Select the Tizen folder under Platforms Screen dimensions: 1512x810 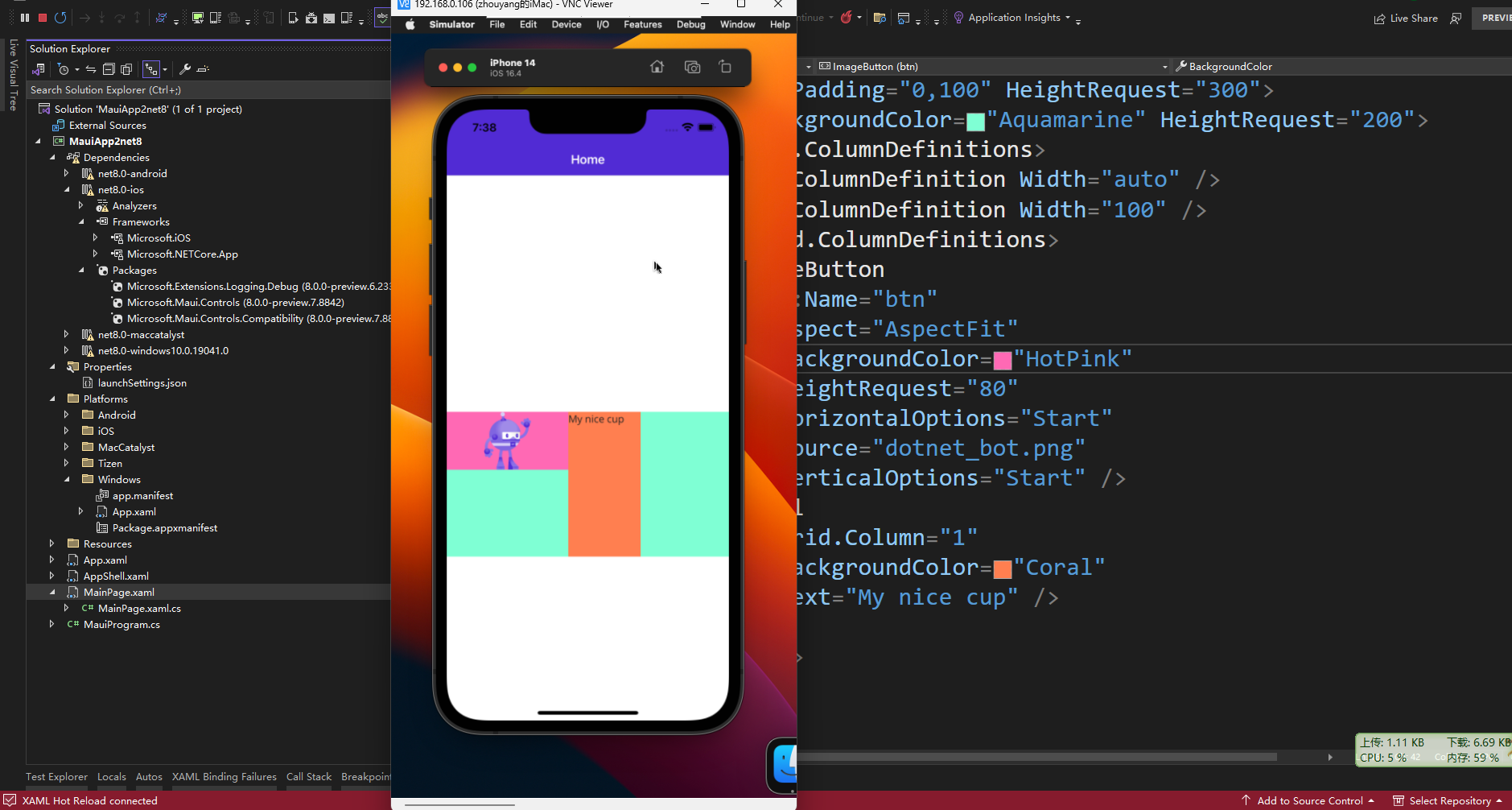point(110,463)
